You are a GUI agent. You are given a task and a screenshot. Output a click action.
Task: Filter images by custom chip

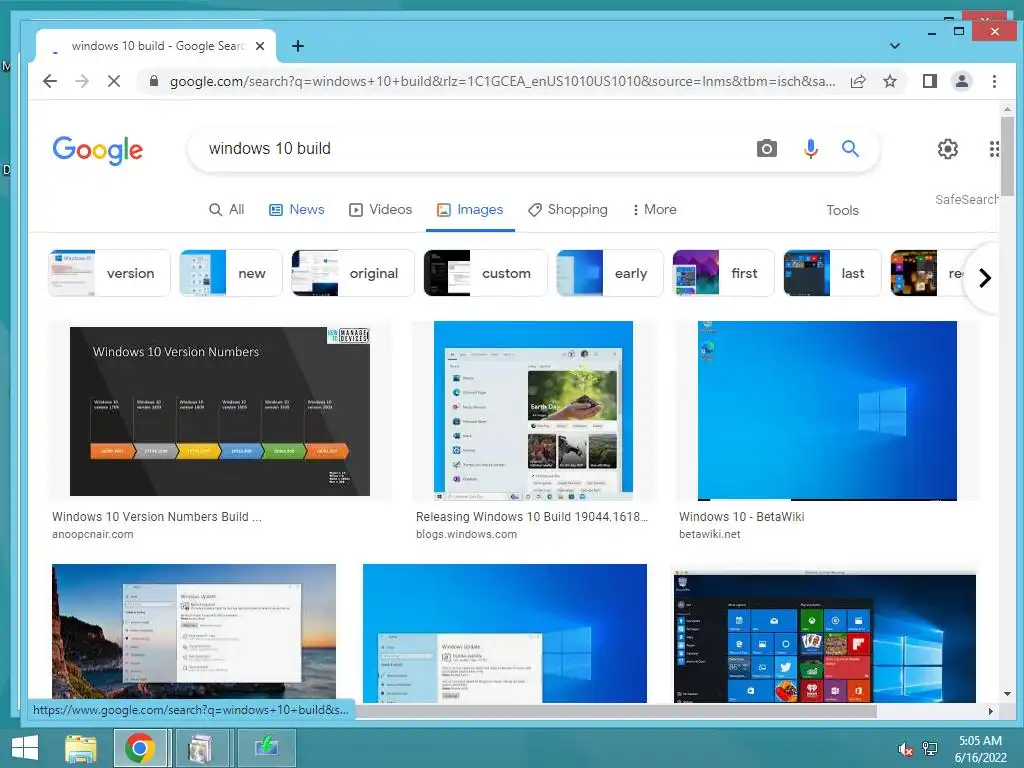pyautogui.click(x=485, y=273)
